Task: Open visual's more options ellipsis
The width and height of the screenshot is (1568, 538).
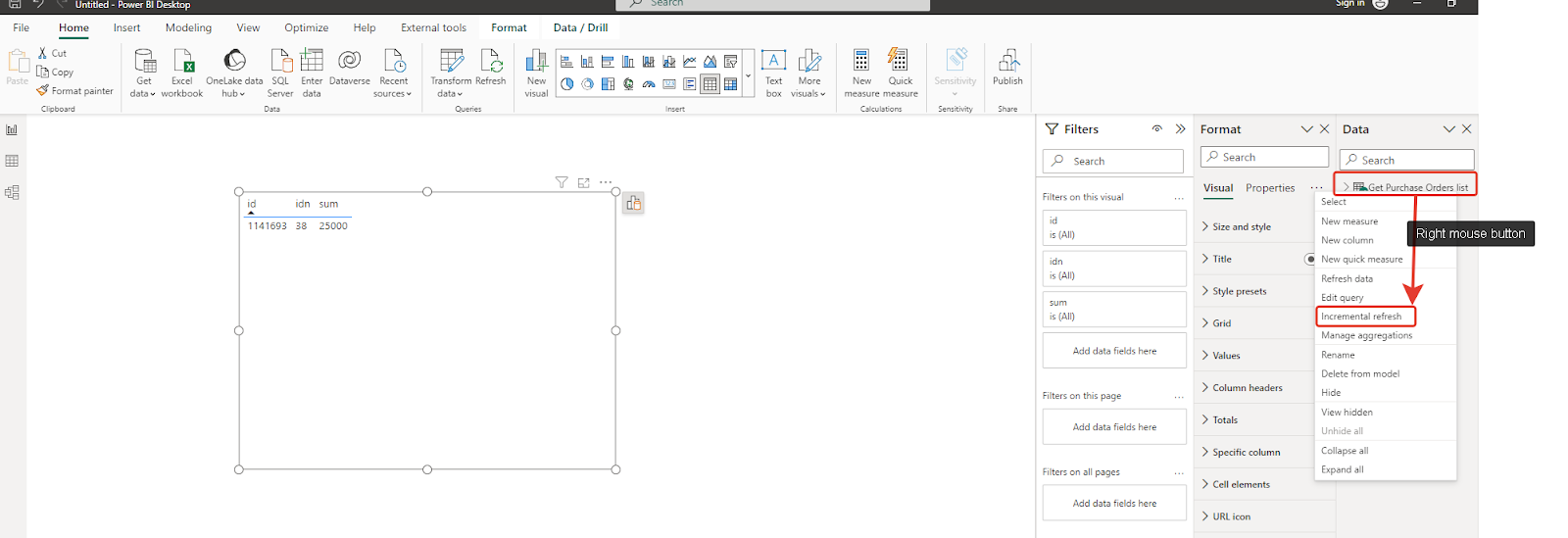Action: [606, 182]
